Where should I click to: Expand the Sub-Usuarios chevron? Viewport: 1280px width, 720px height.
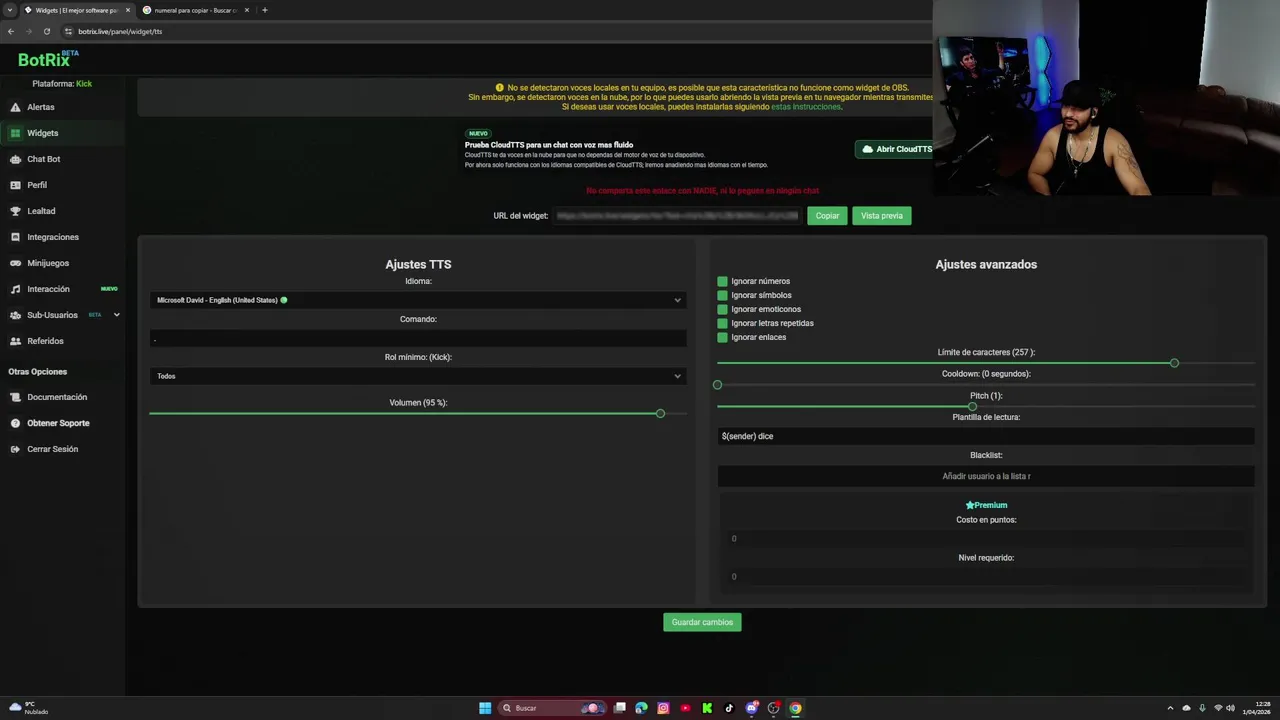[116, 315]
